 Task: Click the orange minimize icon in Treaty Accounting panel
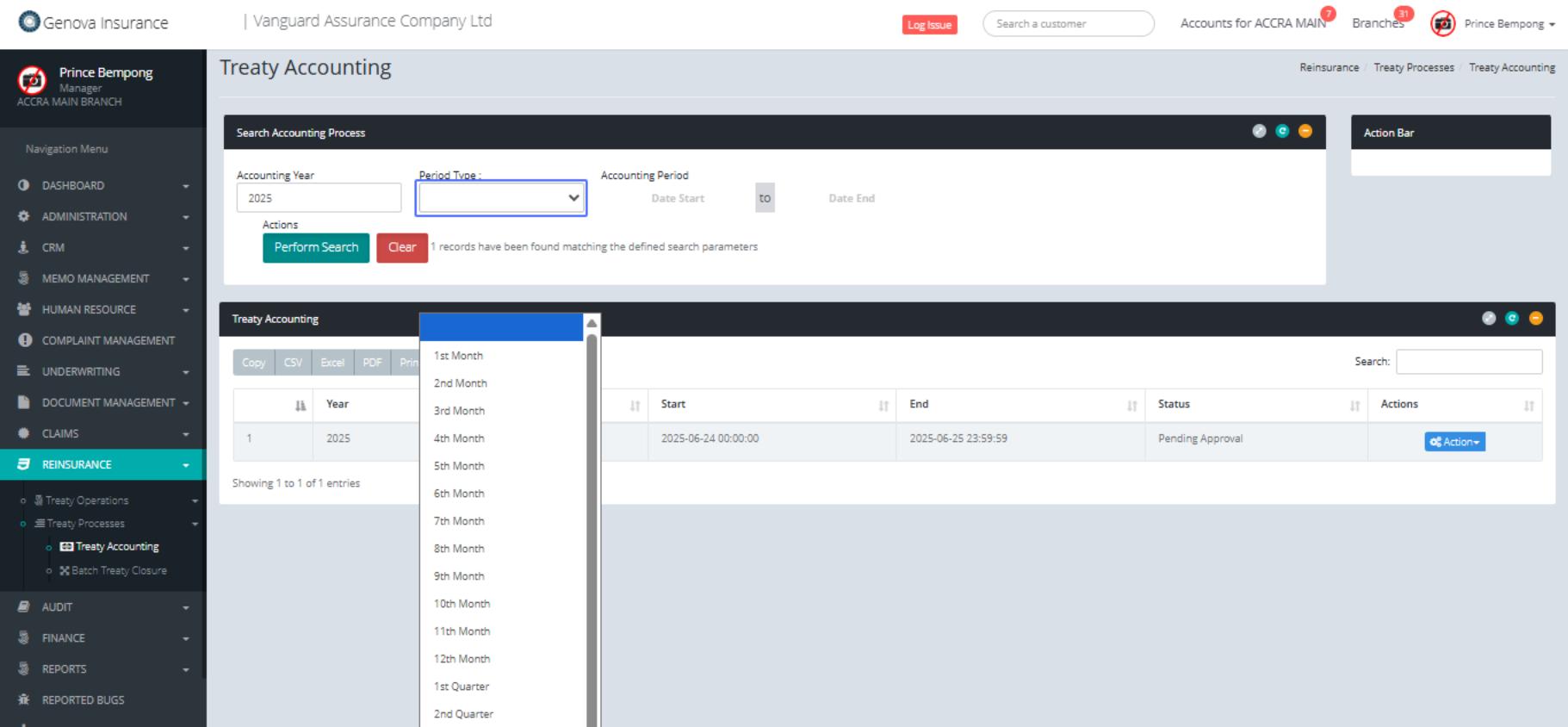(1535, 318)
